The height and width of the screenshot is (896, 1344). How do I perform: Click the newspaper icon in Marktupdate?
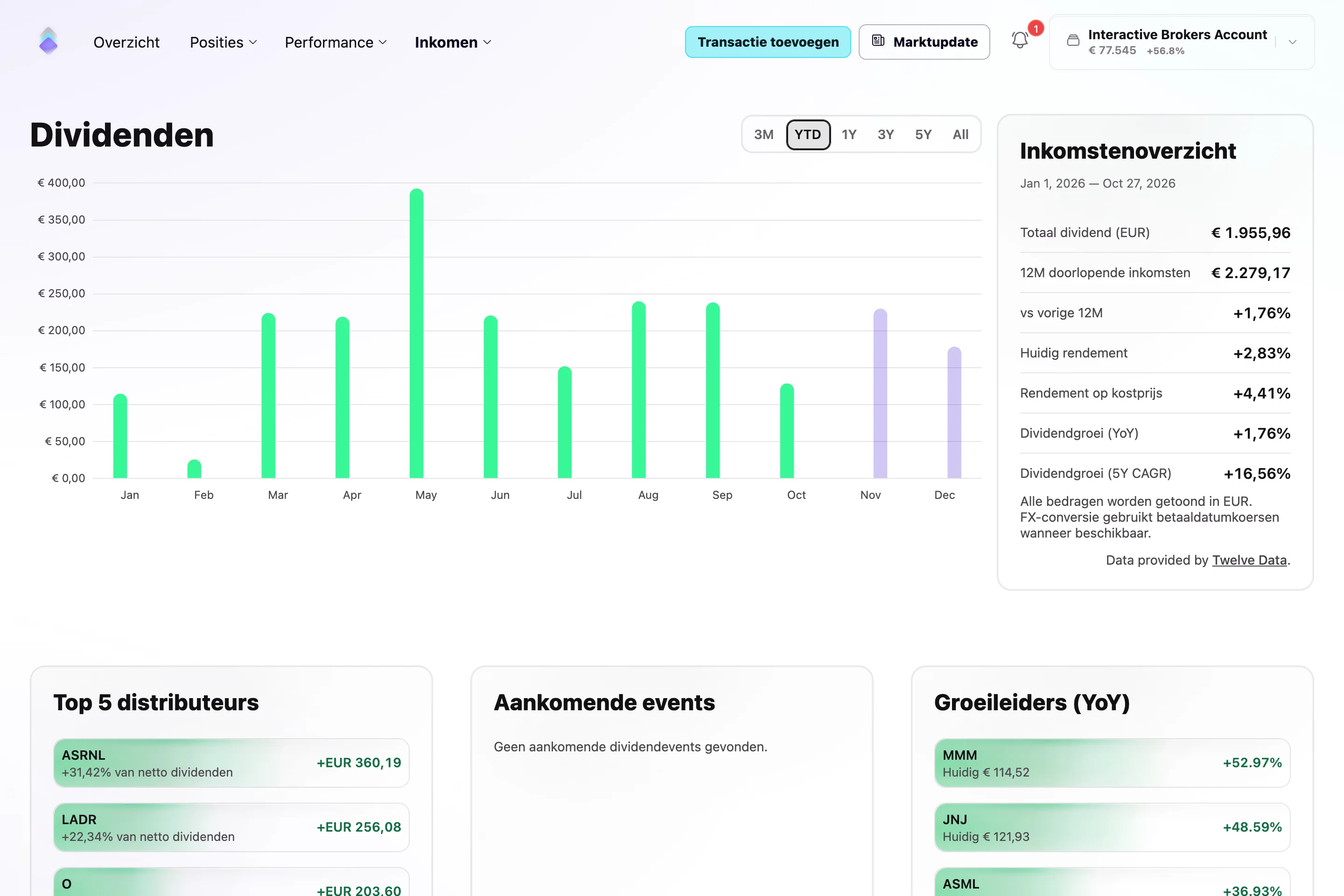pos(878,41)
